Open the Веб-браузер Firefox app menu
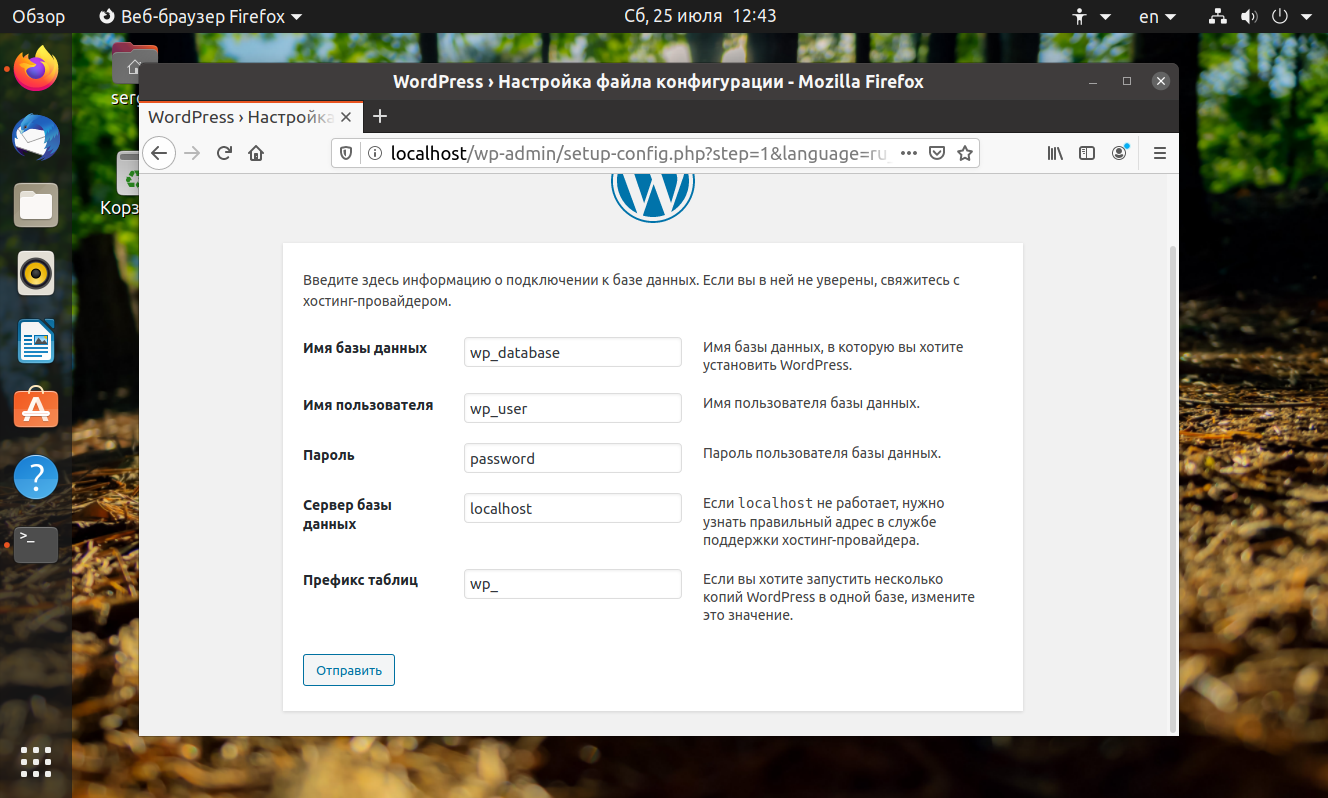Screen dimensions: 1328x798 (x=202, y=17)
